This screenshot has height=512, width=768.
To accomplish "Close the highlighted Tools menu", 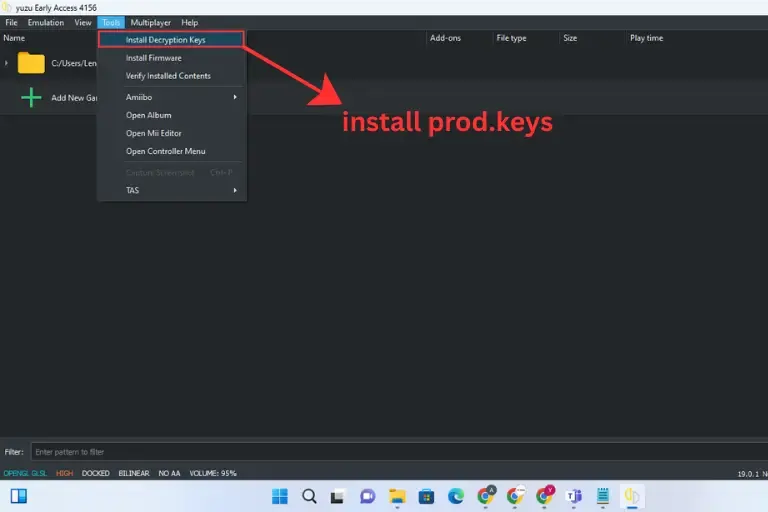I will point(111,23).
